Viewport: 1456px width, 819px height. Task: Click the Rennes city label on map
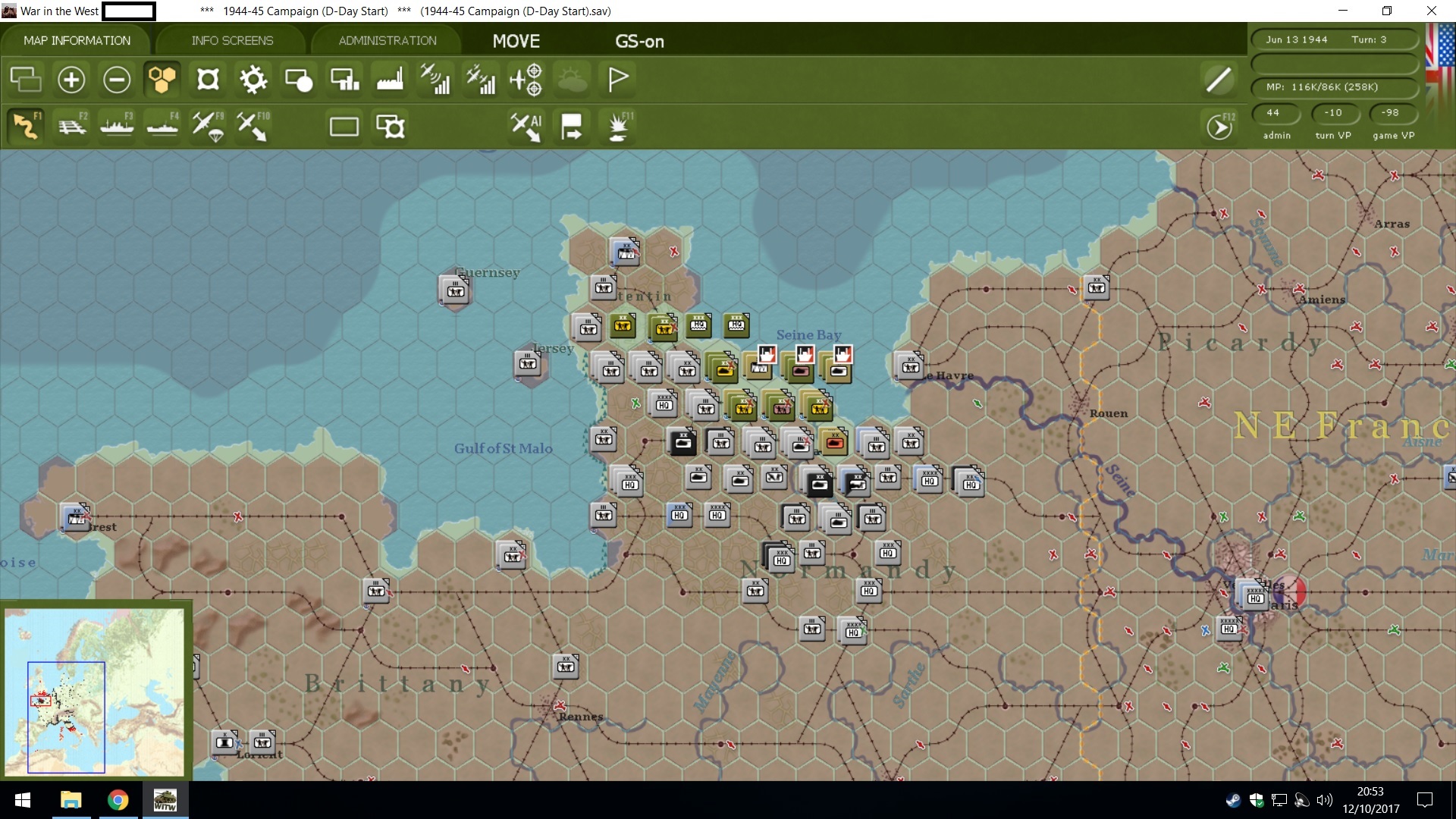[x=581, y=717]
